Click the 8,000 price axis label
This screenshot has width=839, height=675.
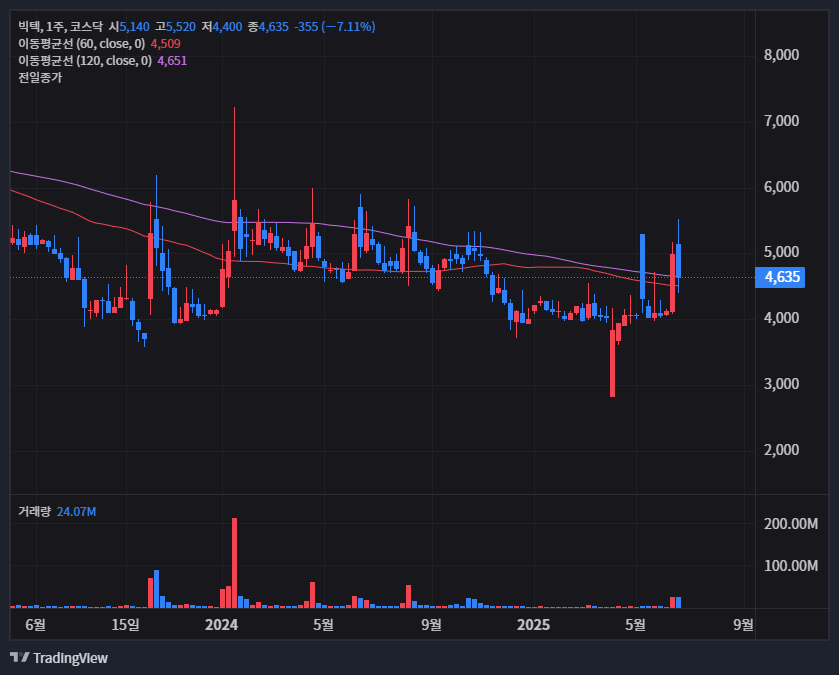point(781,55)
